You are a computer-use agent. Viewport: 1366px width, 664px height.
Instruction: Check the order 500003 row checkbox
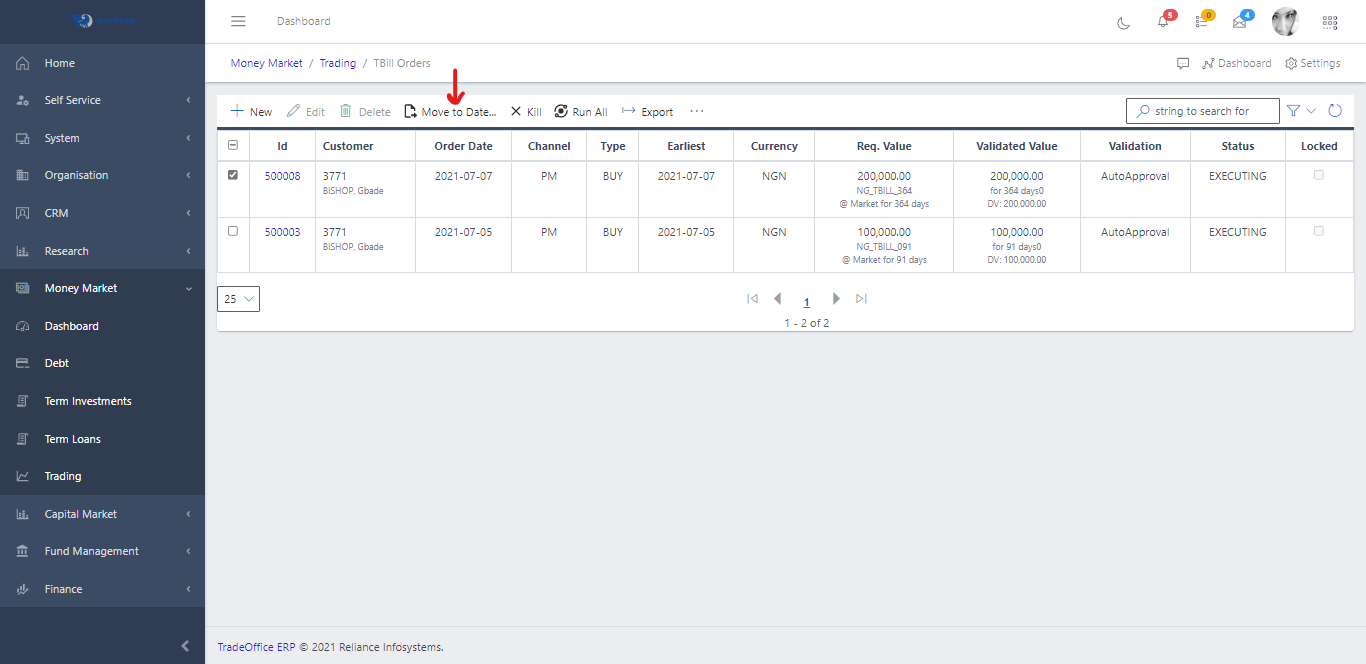[233, 231]
